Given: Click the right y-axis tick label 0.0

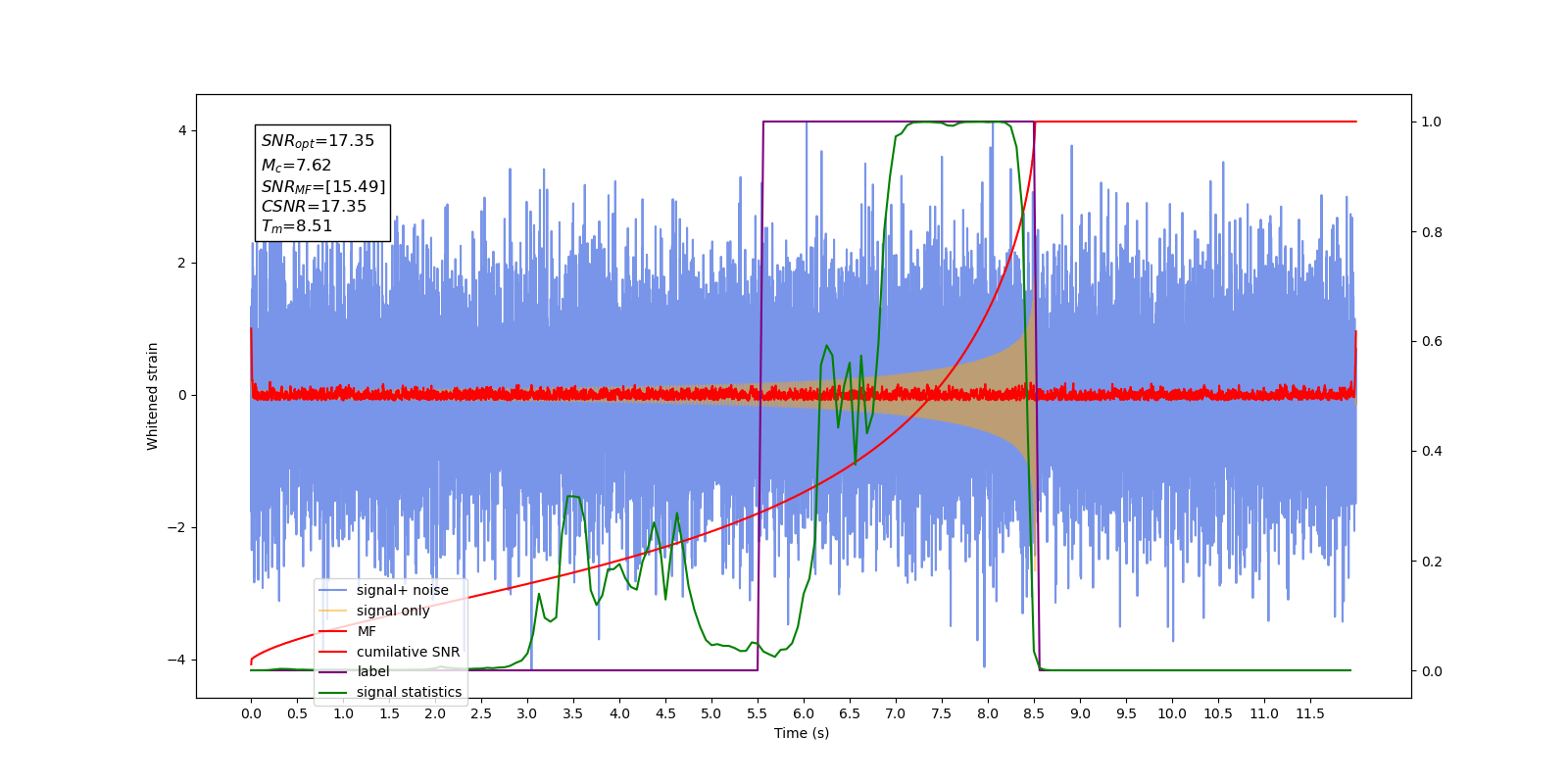Looking at the screenshot, I should tap(1432, 671).
